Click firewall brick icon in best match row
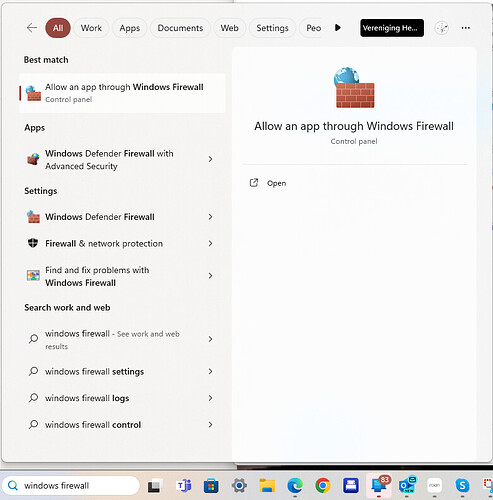The width and height of the screenshot is (493, 500). (x=33, y=93)
